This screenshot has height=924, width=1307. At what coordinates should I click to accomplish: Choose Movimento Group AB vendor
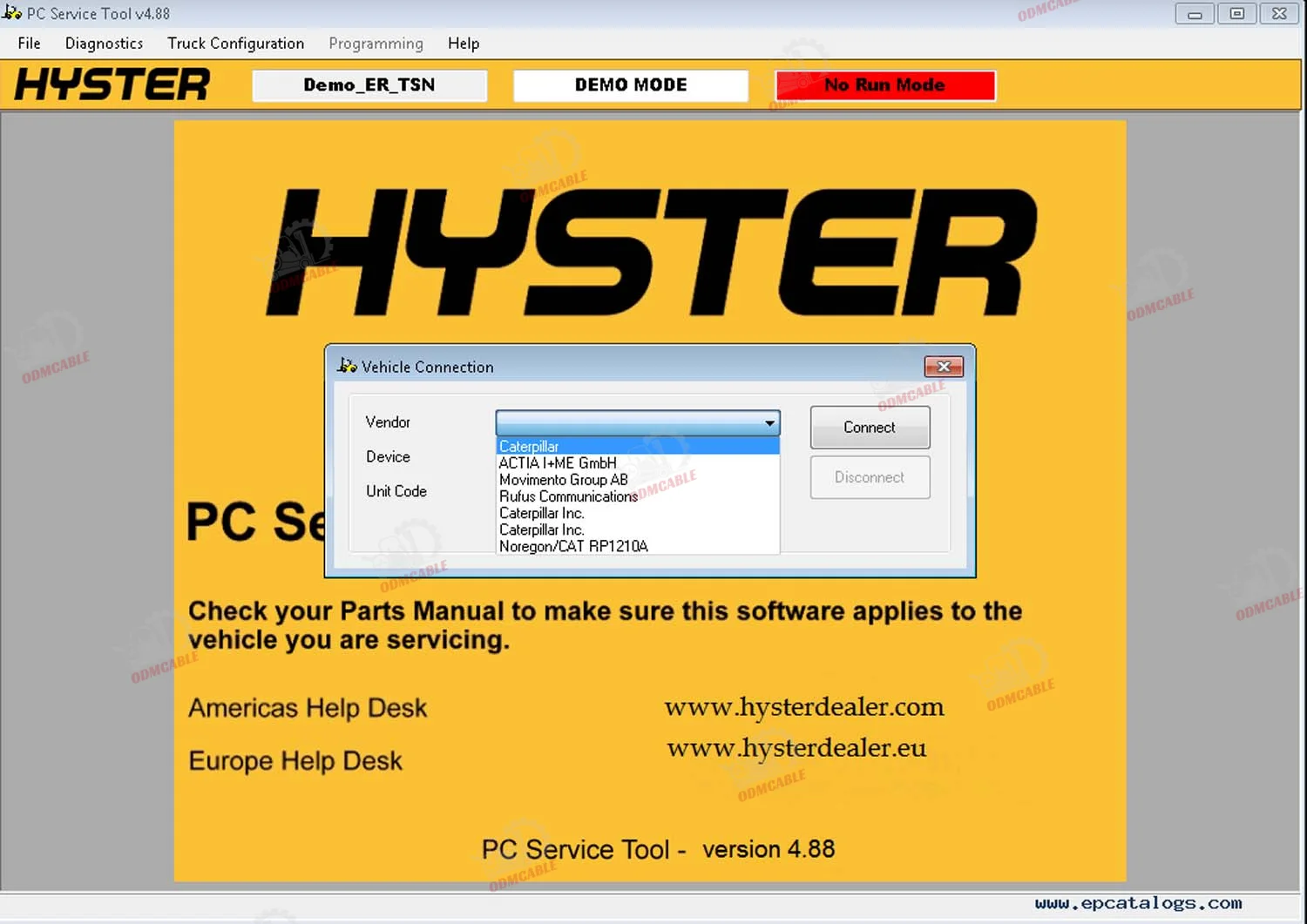pos(563,480)
